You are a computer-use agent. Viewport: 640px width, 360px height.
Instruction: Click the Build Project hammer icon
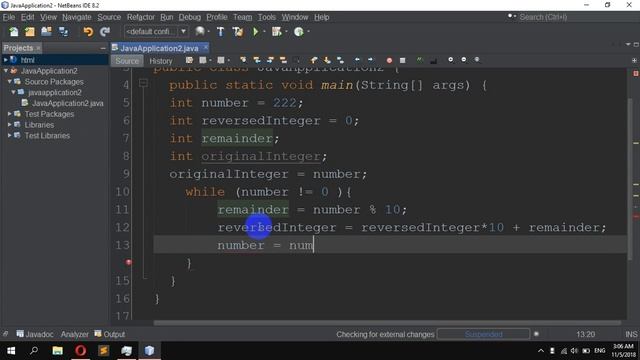point(220,31)
